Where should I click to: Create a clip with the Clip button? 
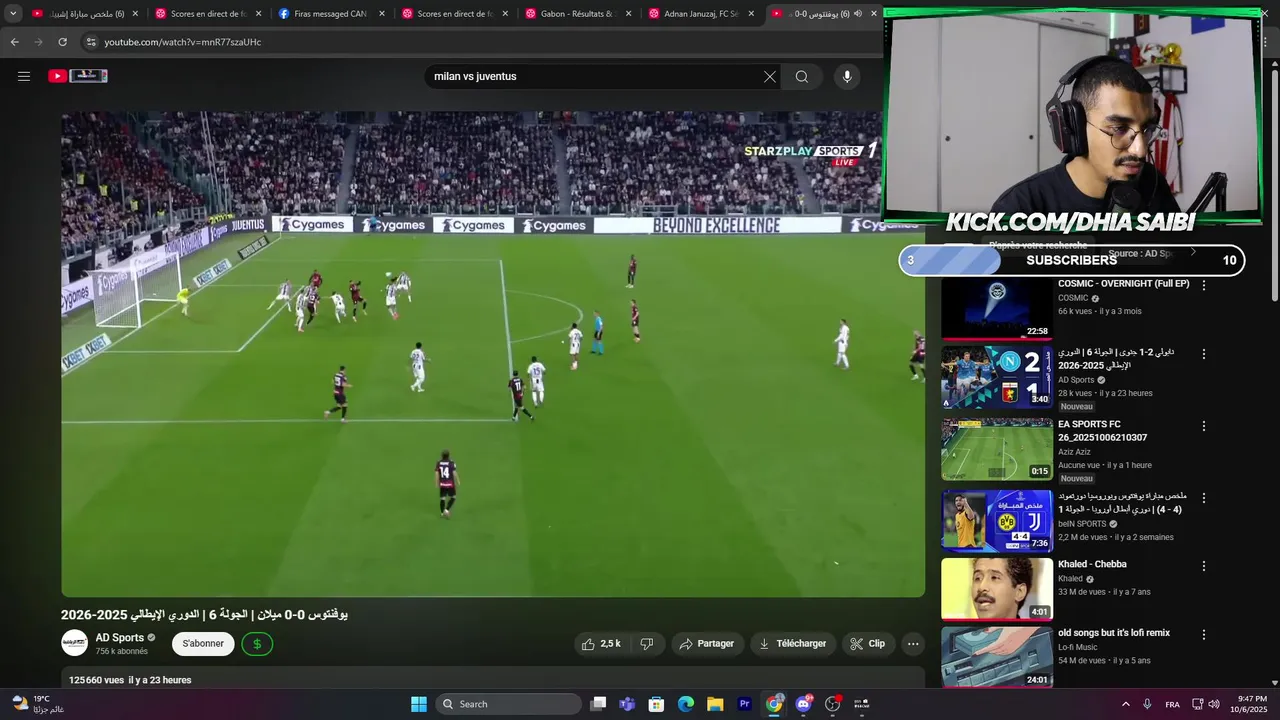click(x=867, y=644)
